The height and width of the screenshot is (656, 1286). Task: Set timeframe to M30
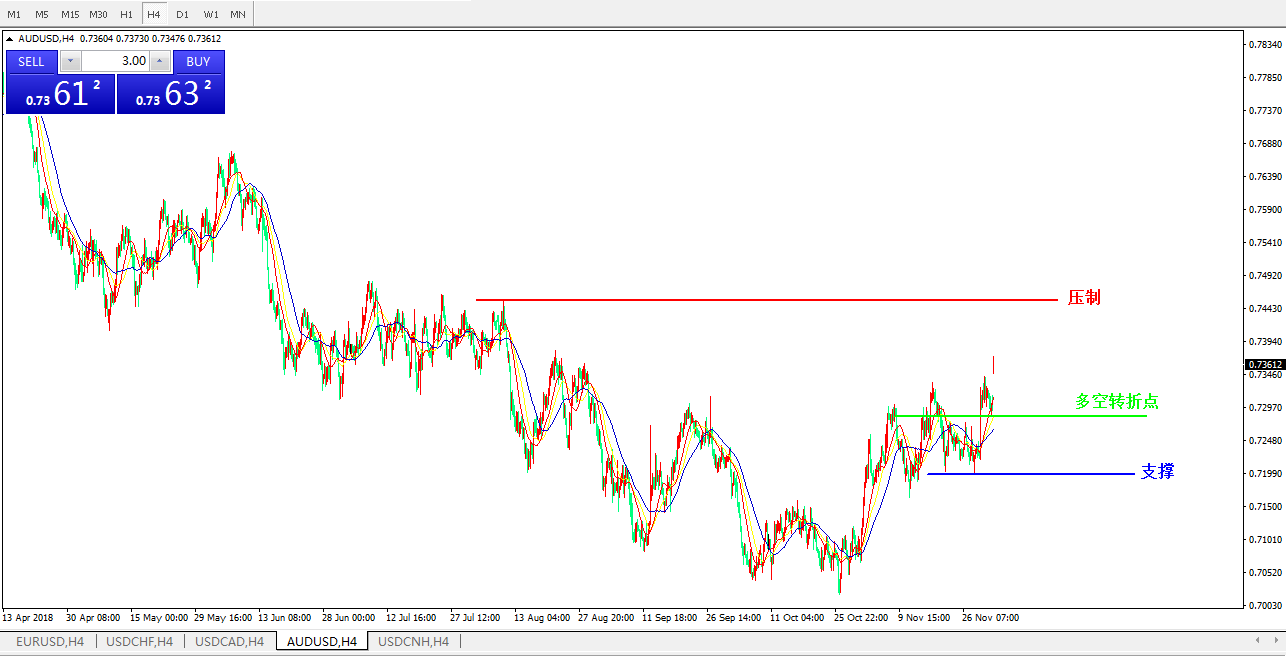(98, 14)
